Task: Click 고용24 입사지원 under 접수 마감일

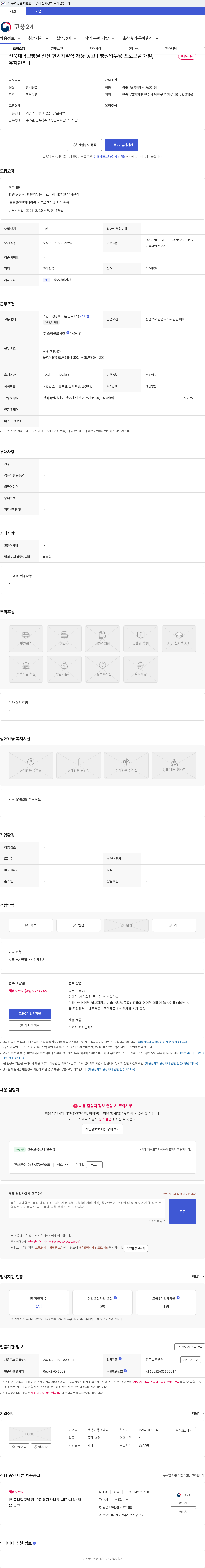Action: 30,1013
